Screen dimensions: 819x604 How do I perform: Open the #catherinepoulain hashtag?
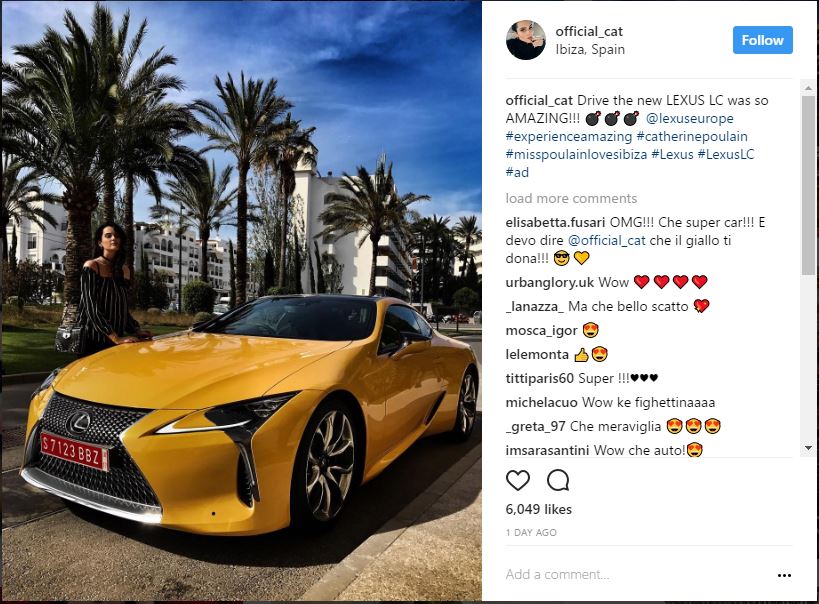692,136
